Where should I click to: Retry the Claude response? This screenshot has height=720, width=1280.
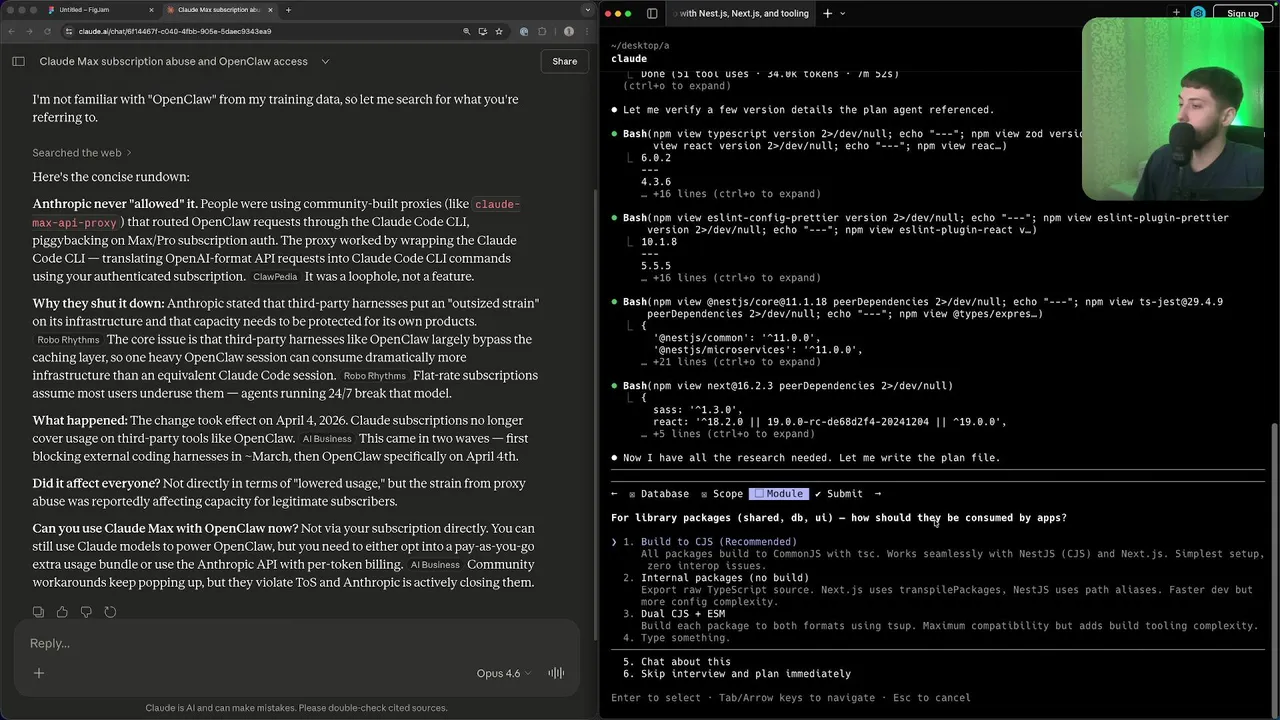110,612
